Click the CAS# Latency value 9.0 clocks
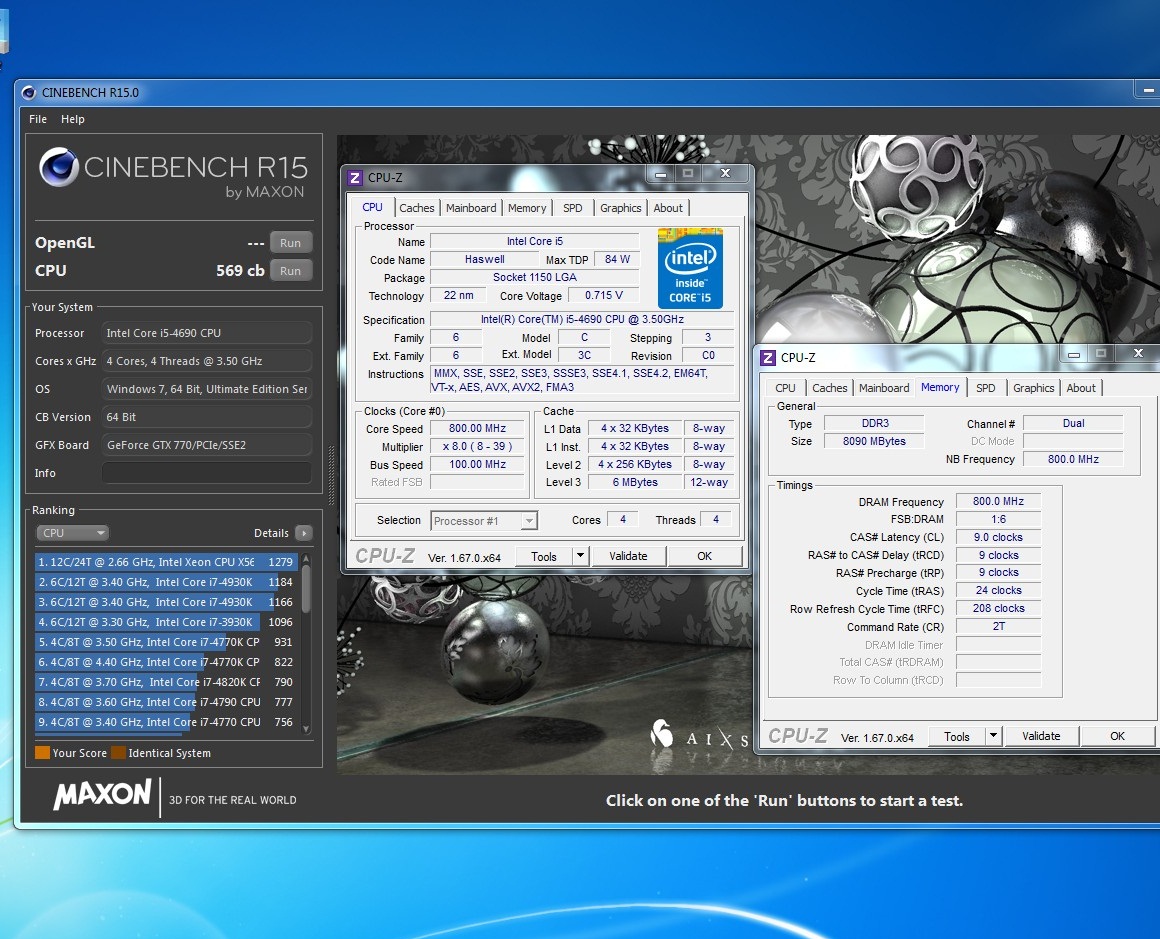Viewport: 1160px width, 939px height. (x=998, y=537)
